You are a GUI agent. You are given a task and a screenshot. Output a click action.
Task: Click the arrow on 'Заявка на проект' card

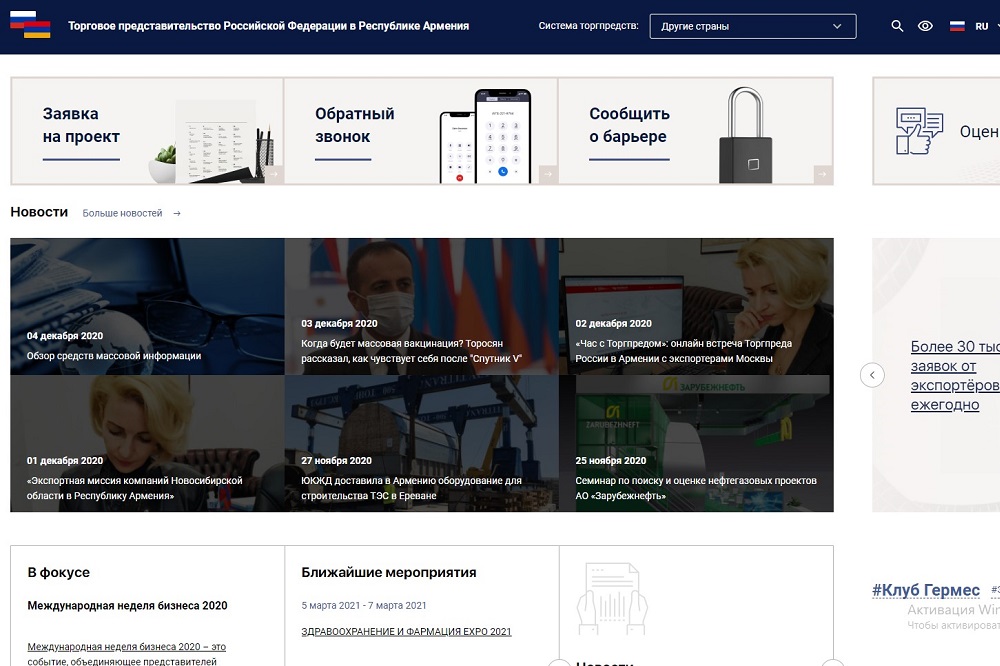pyautogui.click(x=274, y=174)
